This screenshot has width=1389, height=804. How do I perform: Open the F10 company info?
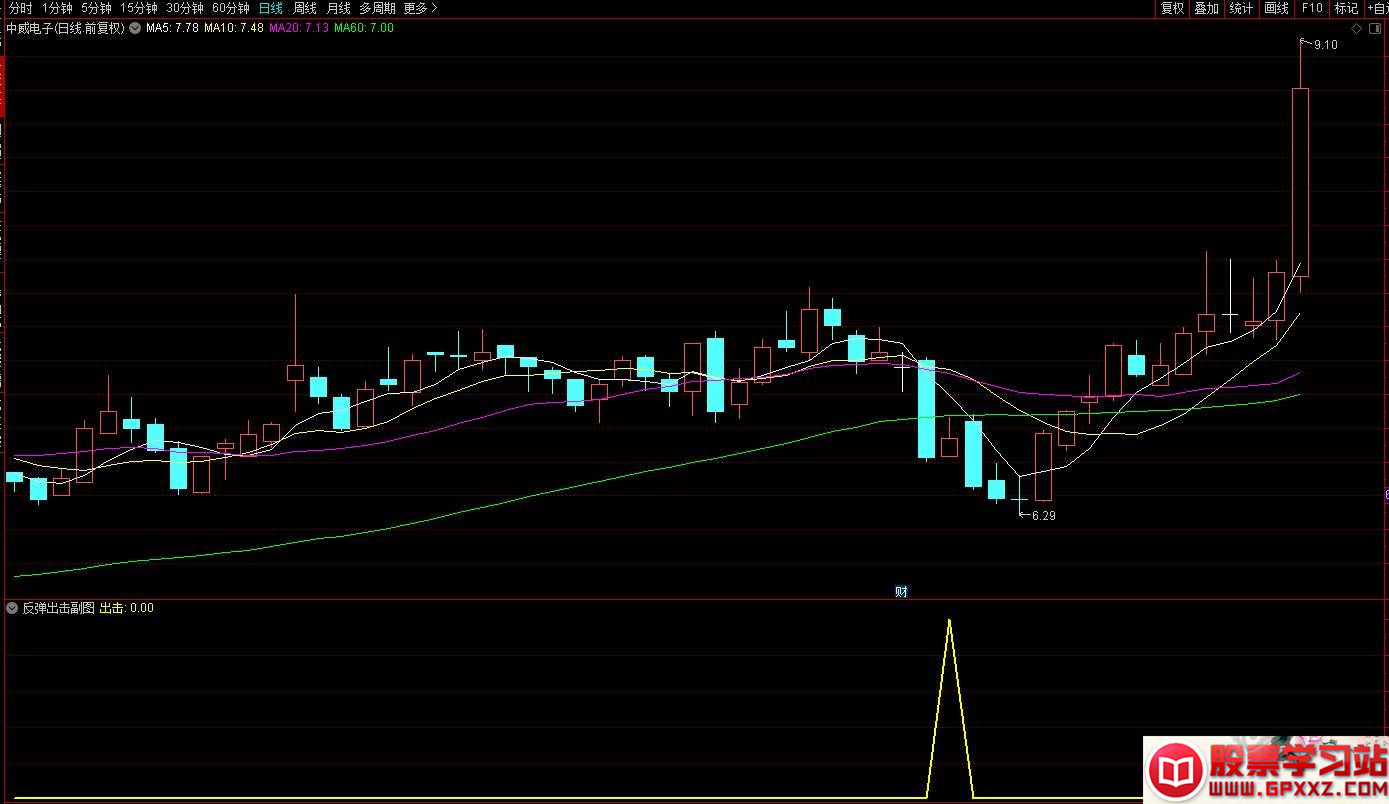[x=1312, y=8]
